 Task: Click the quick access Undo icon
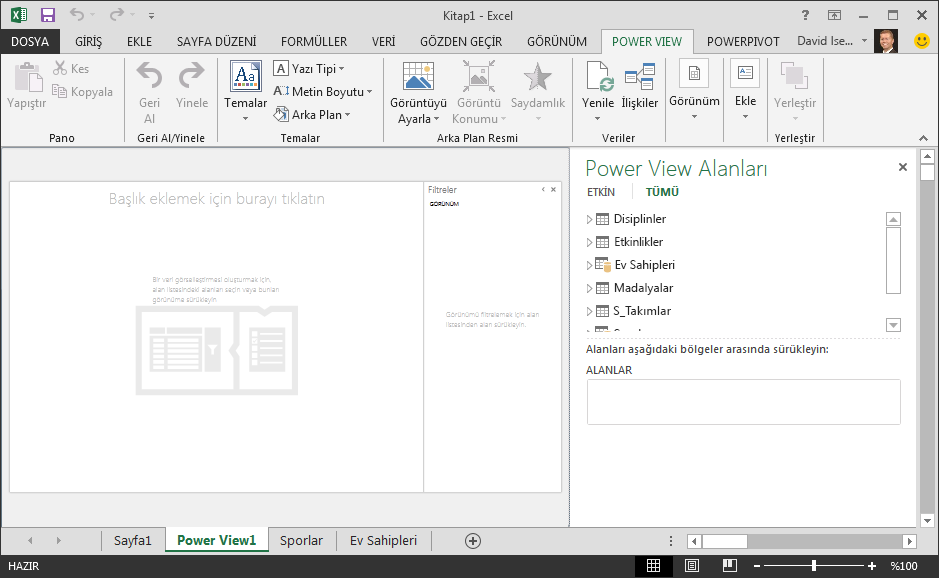point(77,14)
